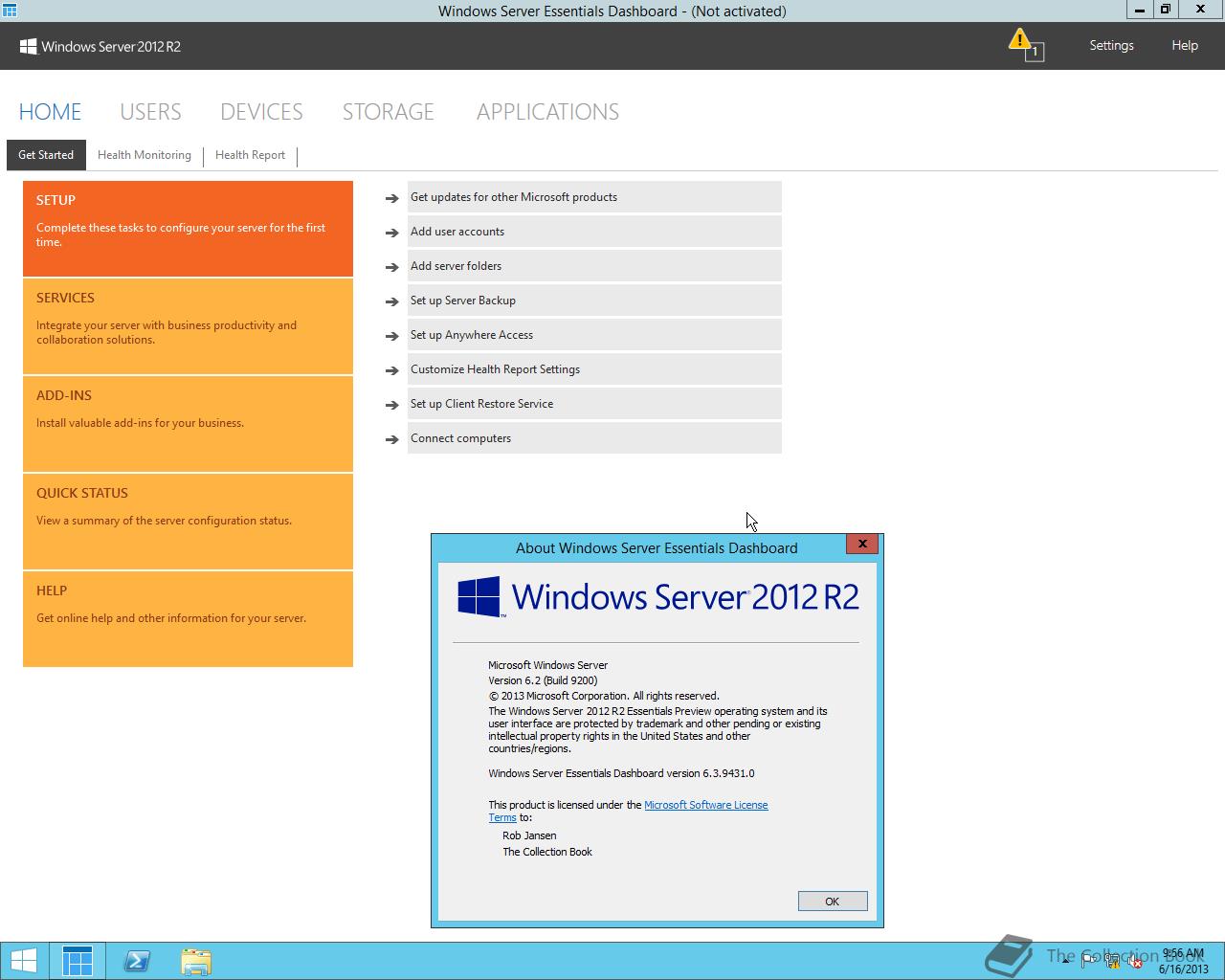Open the Connect computers task

tap(594, 438)
